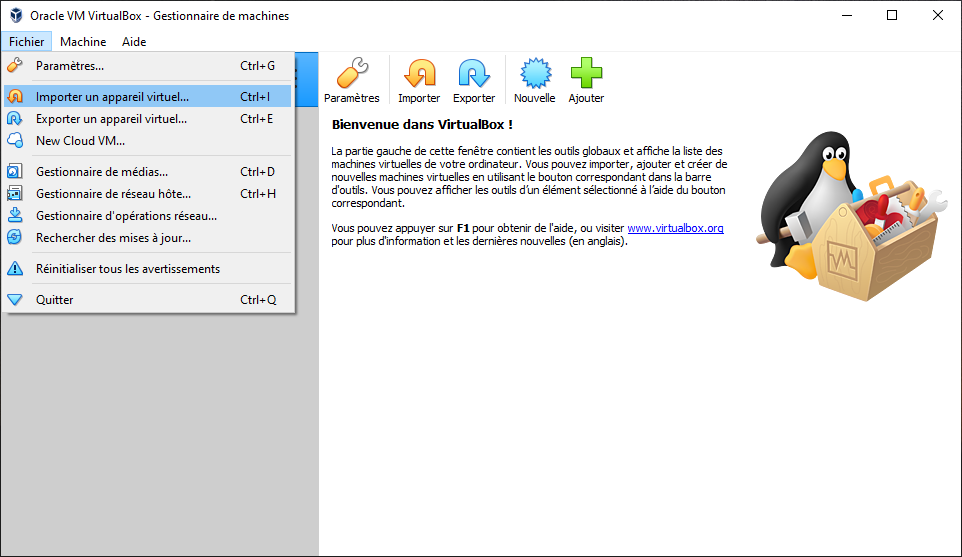
Task: Click the Nouvelle toolbar icon
Action: [x=535, y=73]
